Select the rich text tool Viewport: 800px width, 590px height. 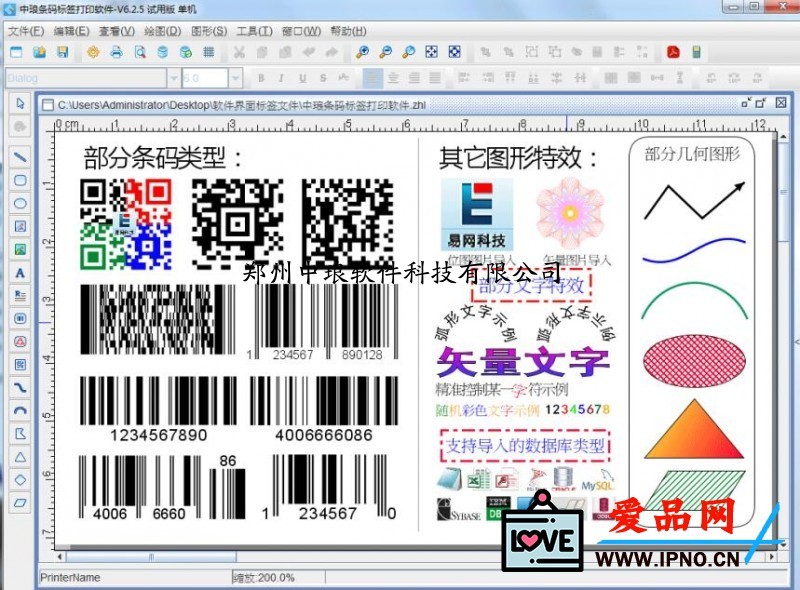20,296
